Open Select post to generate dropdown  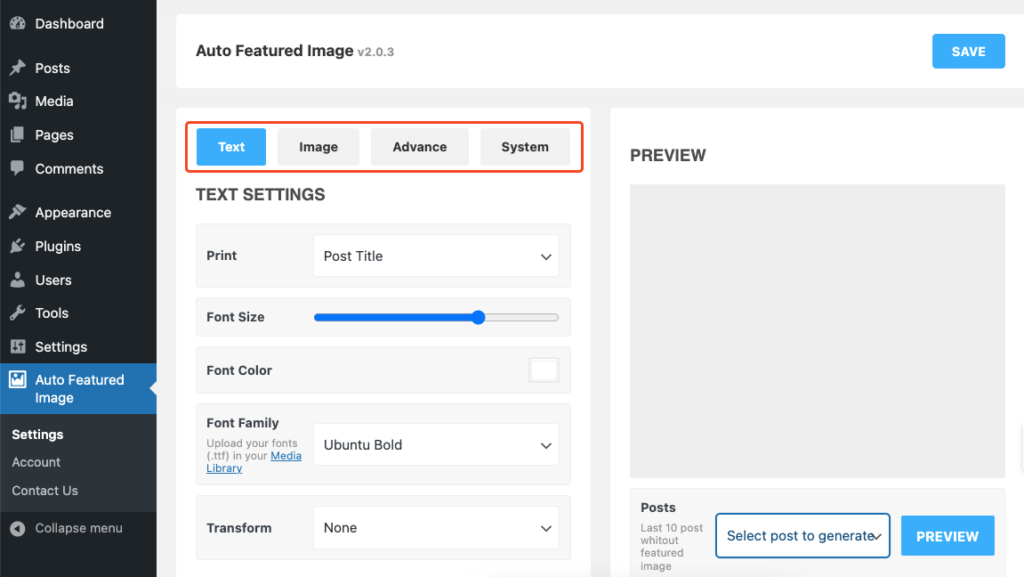pos(803,536)
